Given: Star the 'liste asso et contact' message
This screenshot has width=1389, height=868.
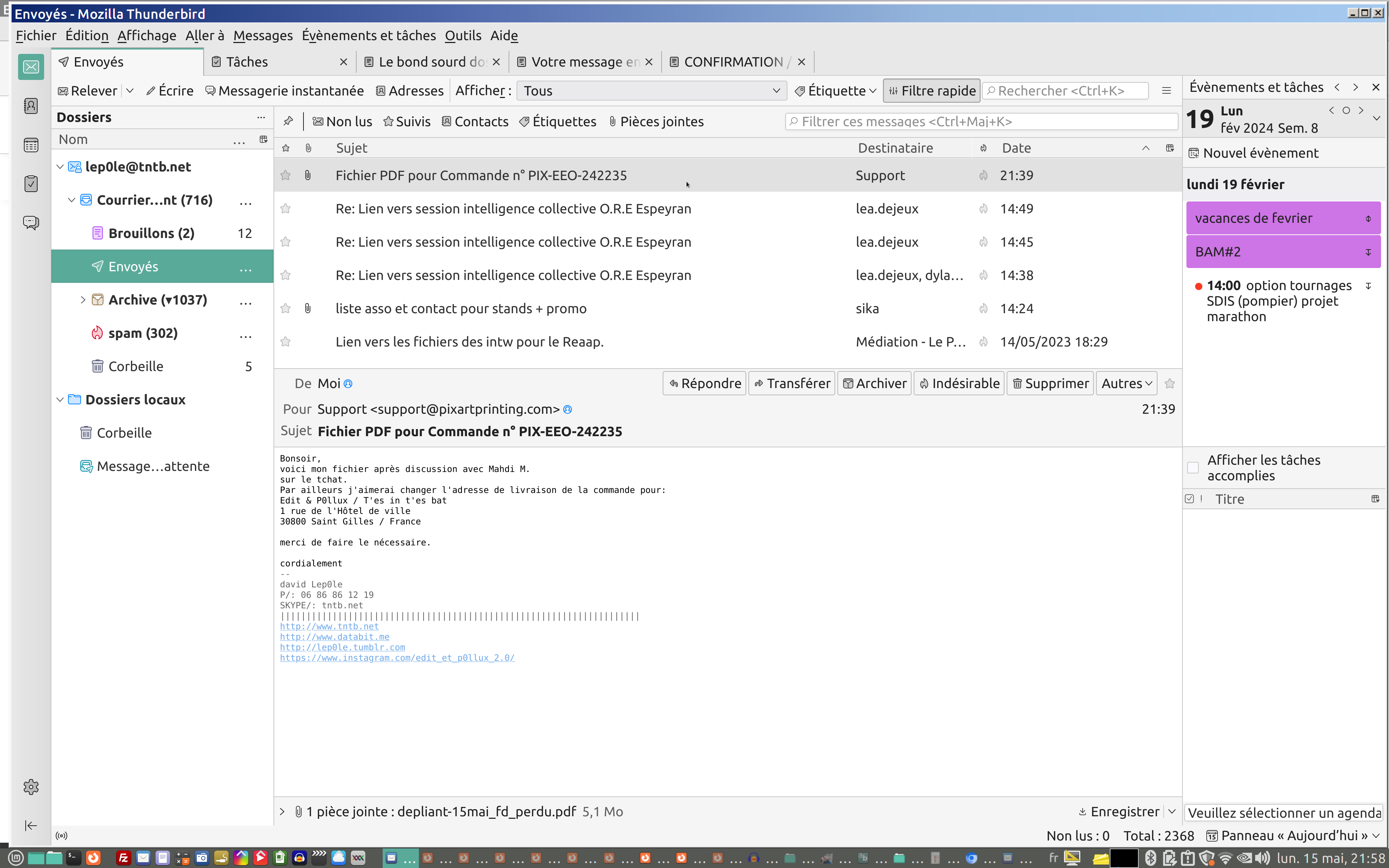Looking at the screenshot, I should [x=285, y=309].
